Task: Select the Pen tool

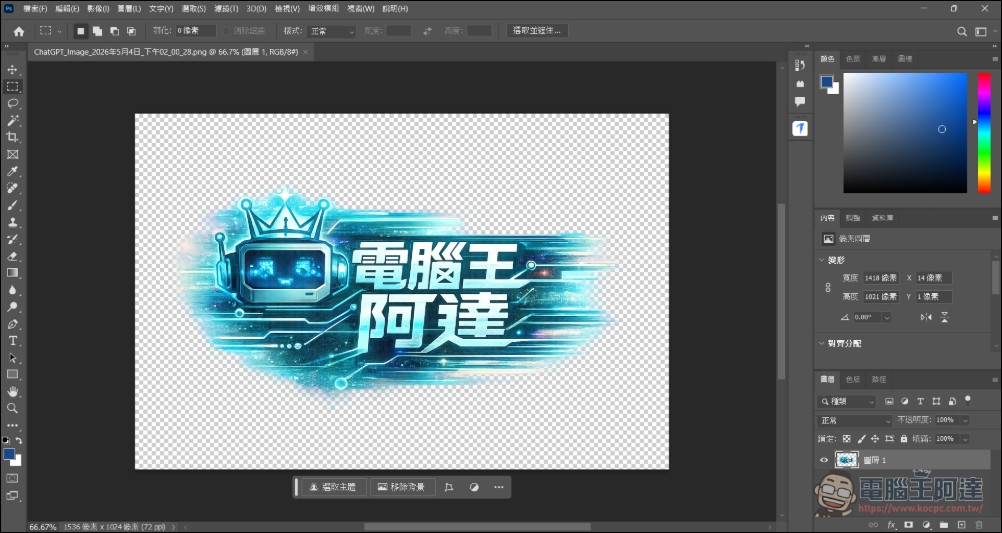Action: (x=12, y=323)
